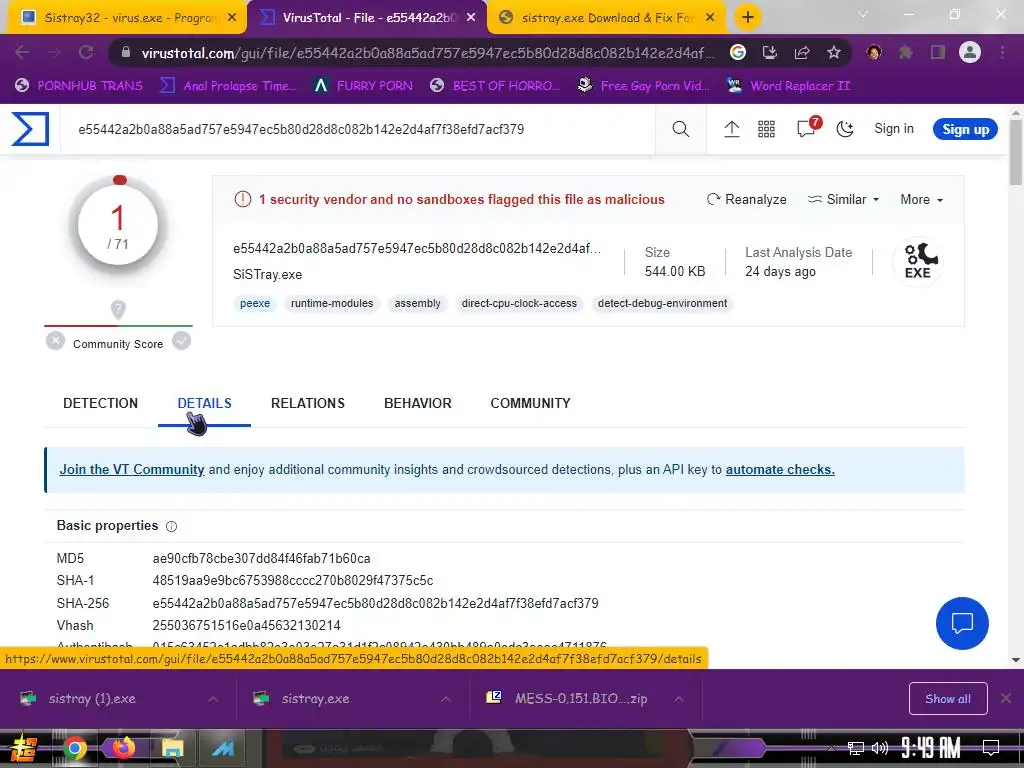Click the hash search input field

(x=359, y=129)
